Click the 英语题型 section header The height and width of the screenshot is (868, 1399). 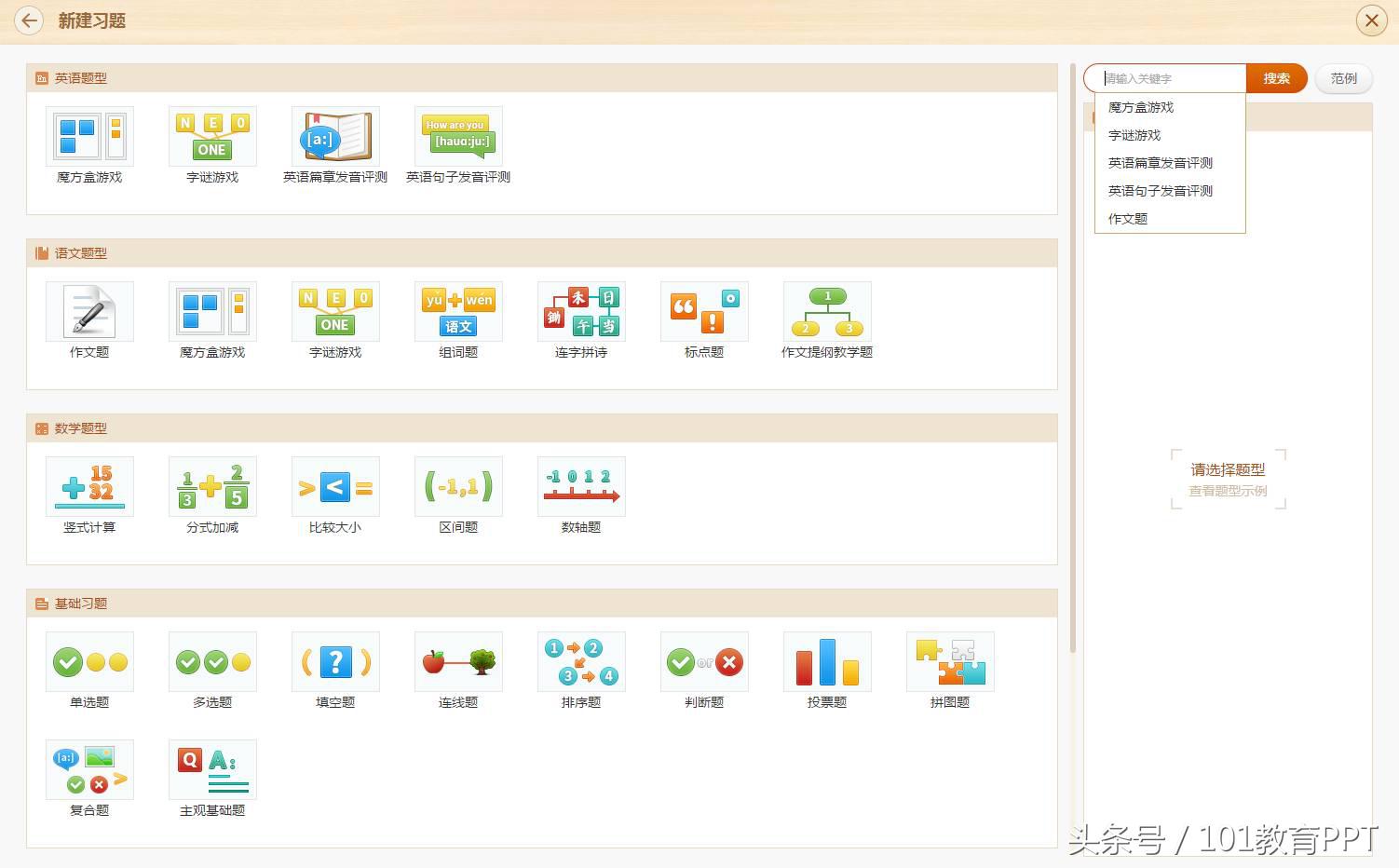coord(542,78)
